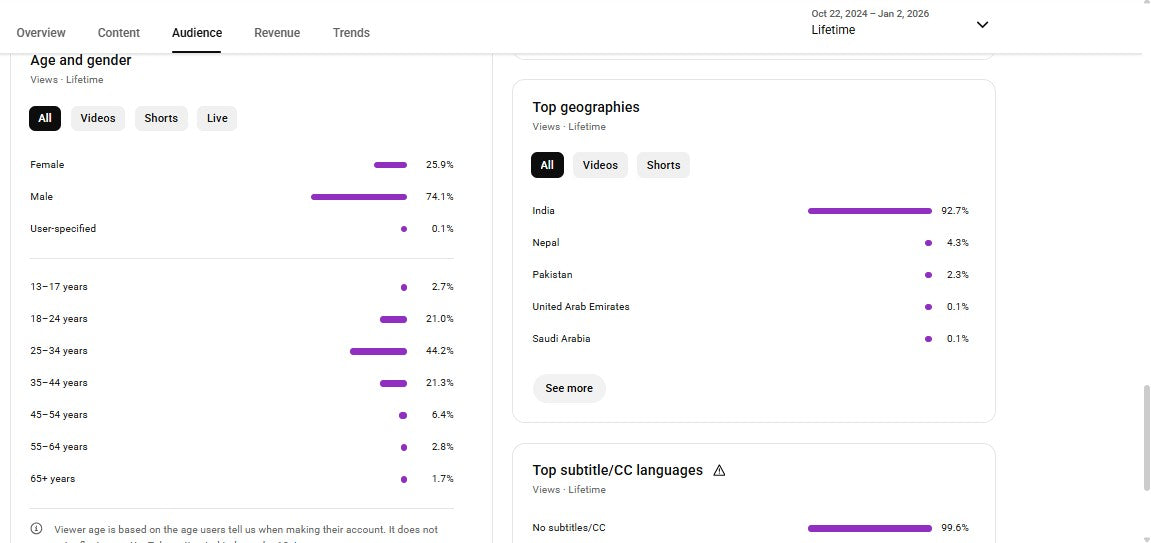This screenshot has width=1151, height=543.
Task: Filter Age and gender by Shorts
Action: pos(161,118)
